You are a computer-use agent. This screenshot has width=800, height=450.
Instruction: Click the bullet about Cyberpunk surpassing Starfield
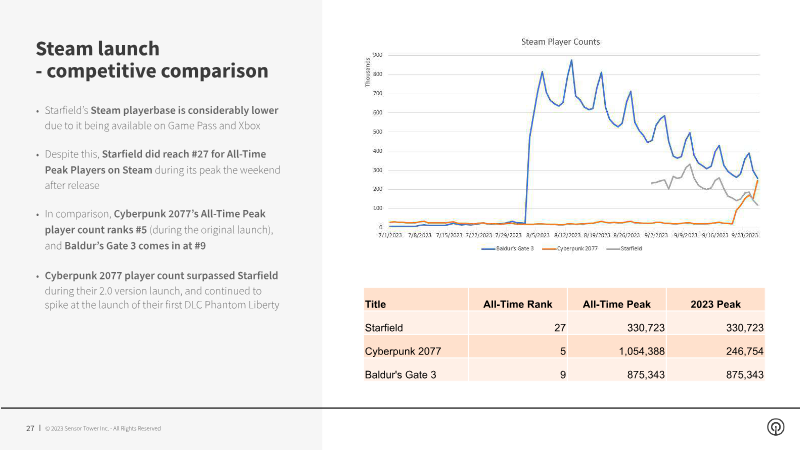pos(160,289)
